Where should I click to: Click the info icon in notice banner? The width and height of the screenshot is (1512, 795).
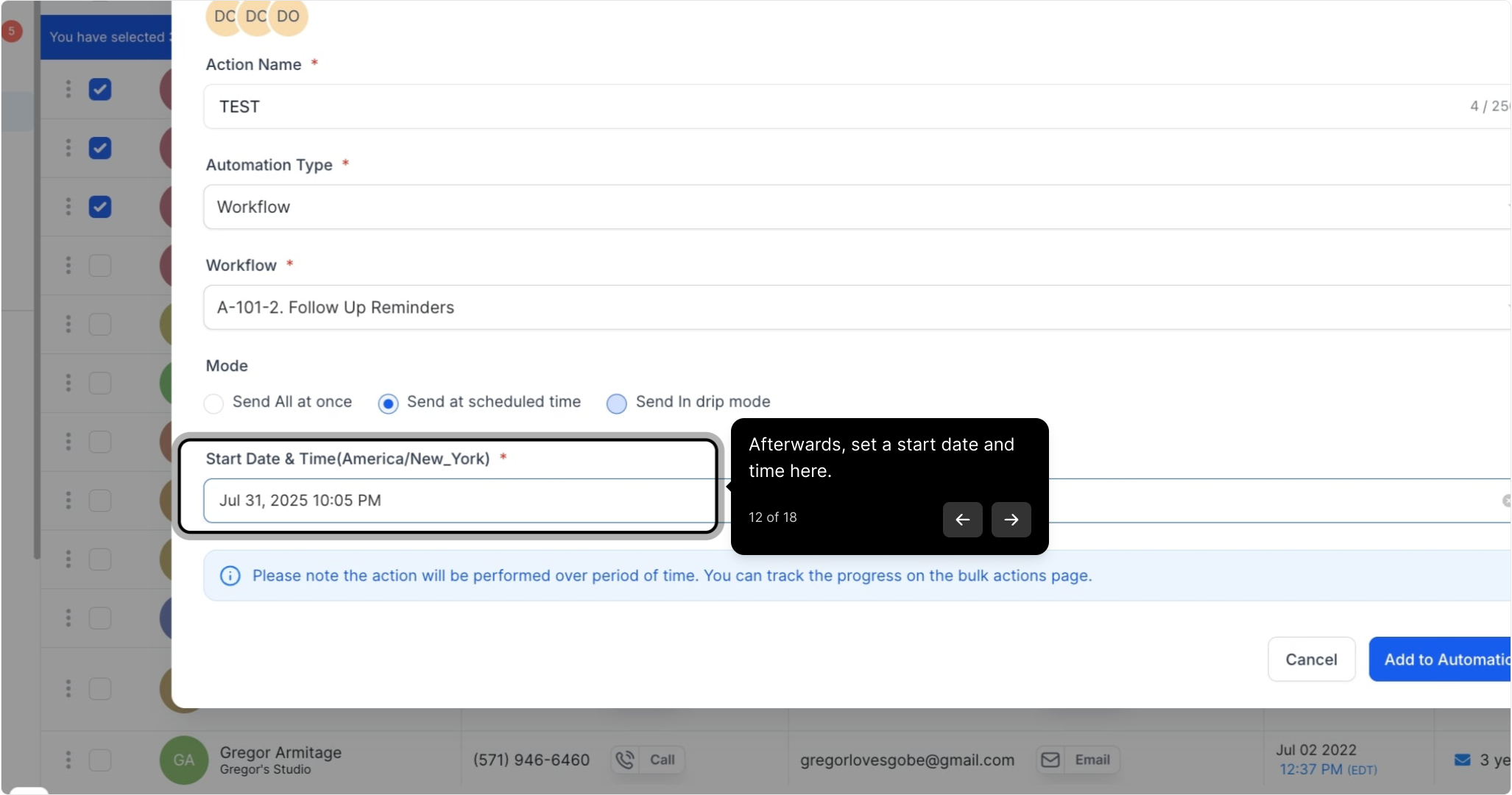[x=230, y=576]
